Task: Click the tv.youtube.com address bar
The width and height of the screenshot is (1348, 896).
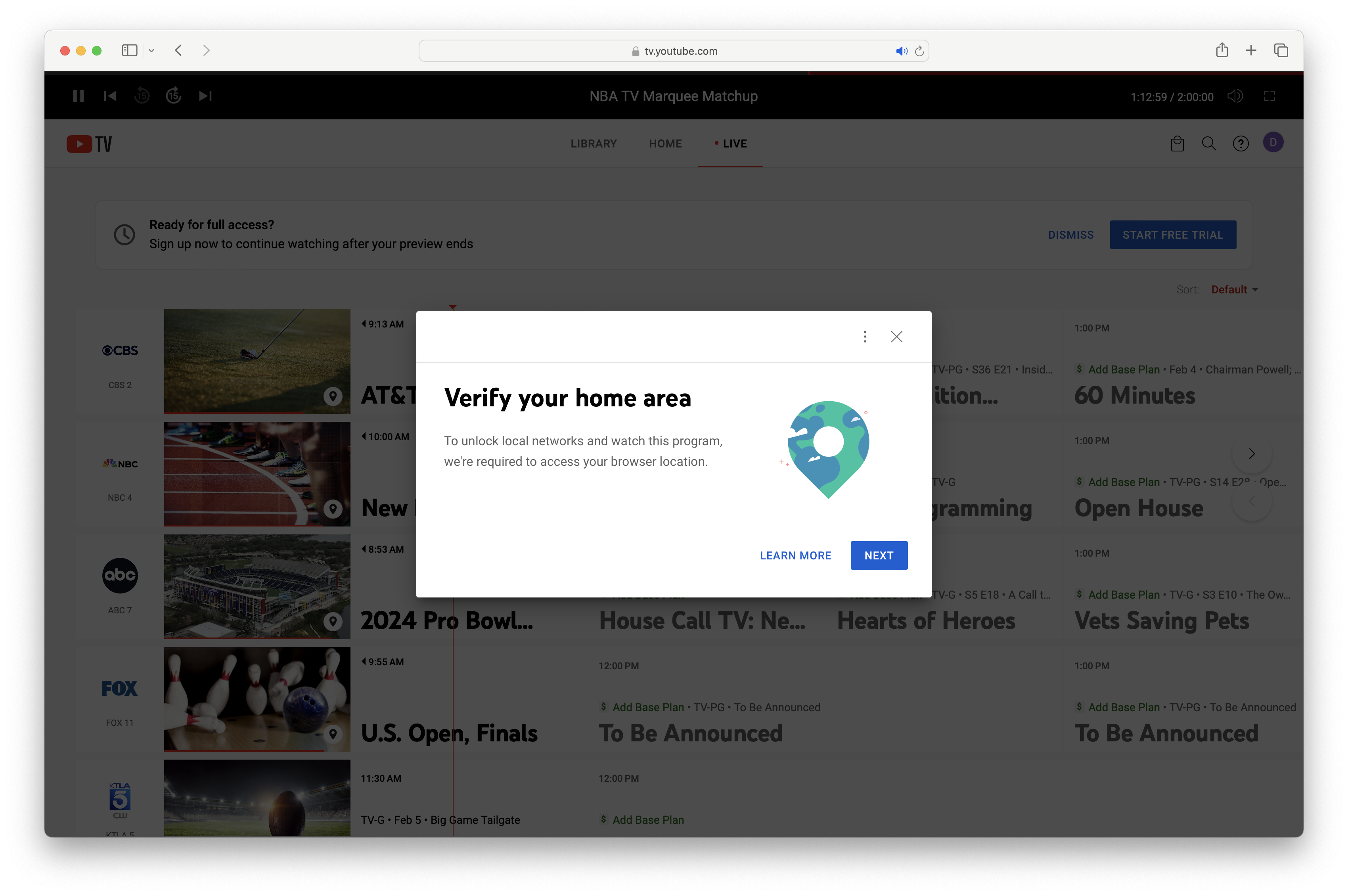Action: point(674,51)
